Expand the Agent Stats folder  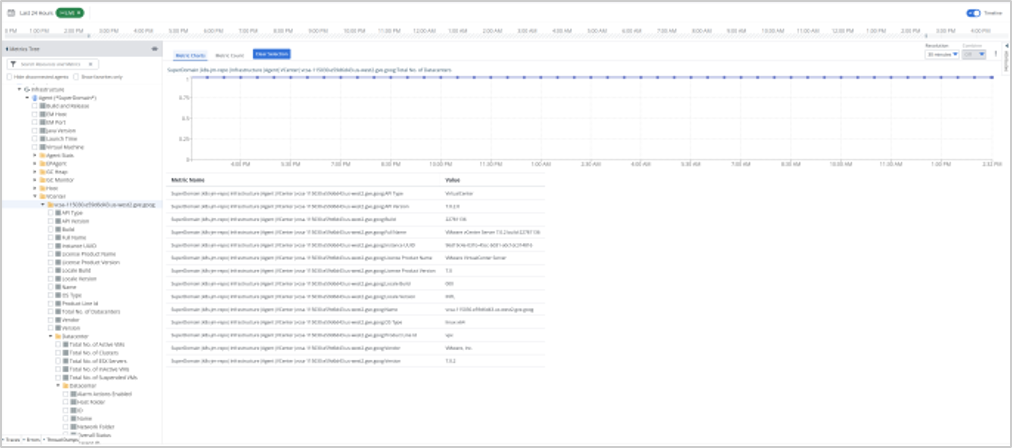[36, 155]
